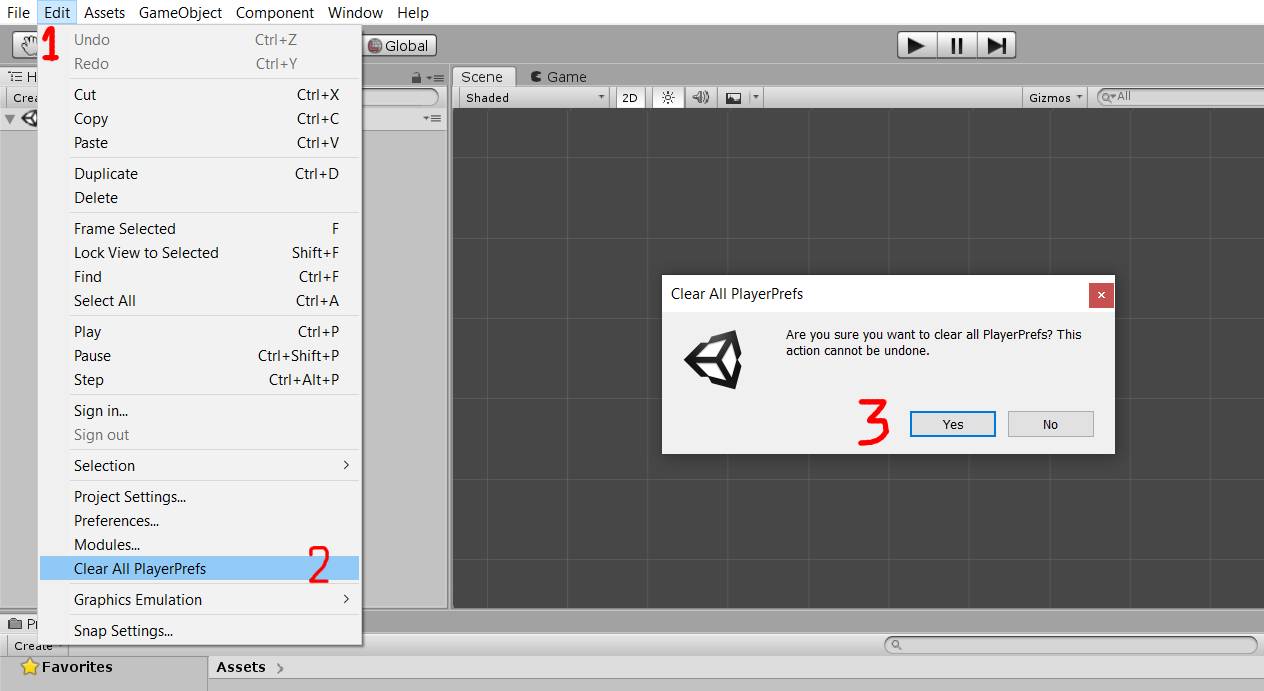Click No in PlayerPrefs dialog
Image resolution: width=1264 pixels, height=691 pixels.
pos(1050,424)
